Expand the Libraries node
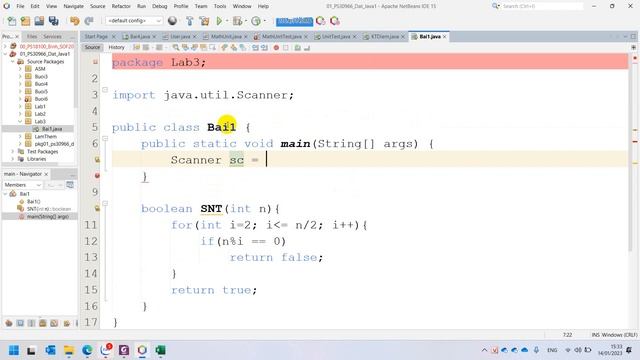 (x=13, y=159)
